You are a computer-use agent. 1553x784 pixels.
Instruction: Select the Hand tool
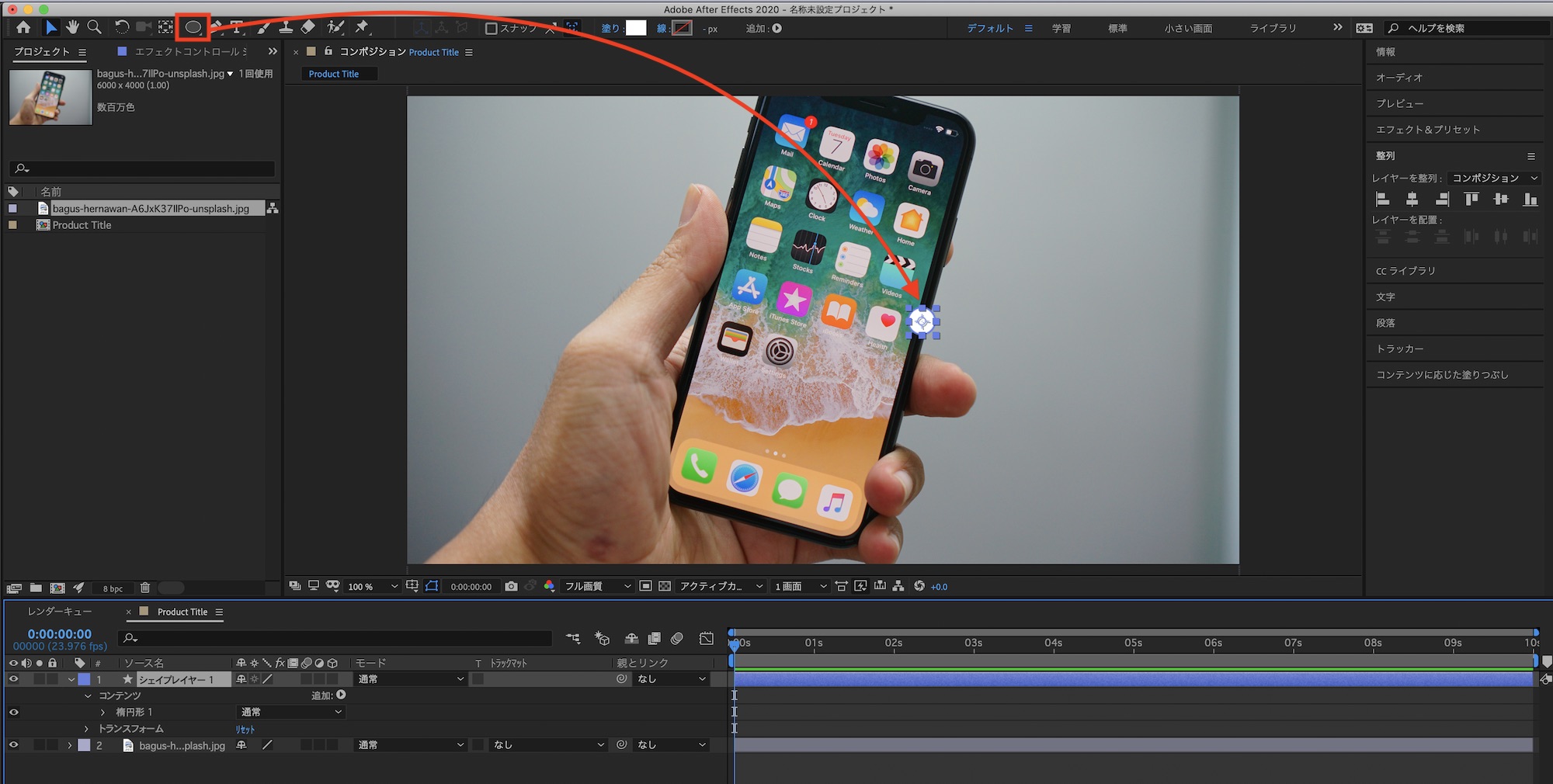72,28
